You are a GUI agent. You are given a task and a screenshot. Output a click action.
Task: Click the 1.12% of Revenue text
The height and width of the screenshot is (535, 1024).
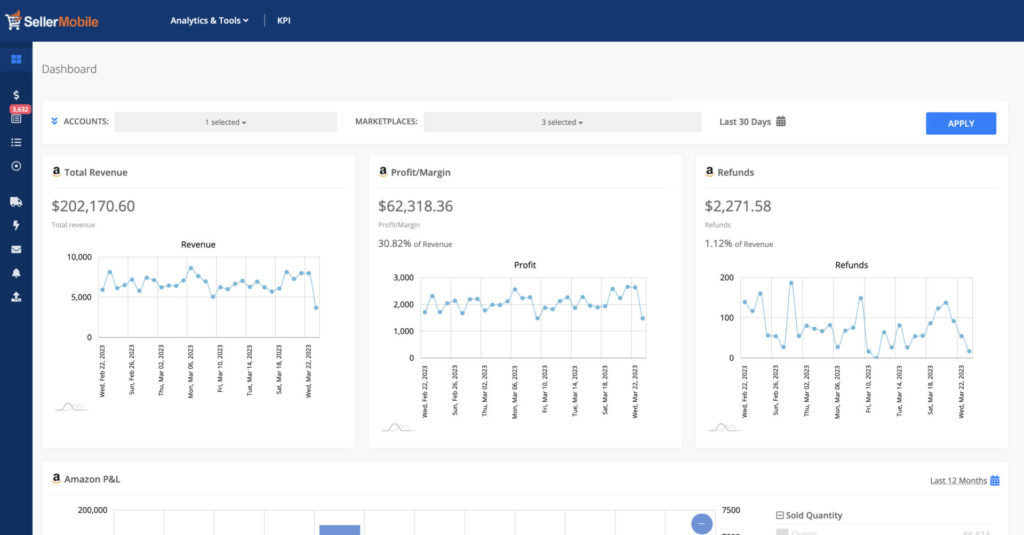[739, 244]
